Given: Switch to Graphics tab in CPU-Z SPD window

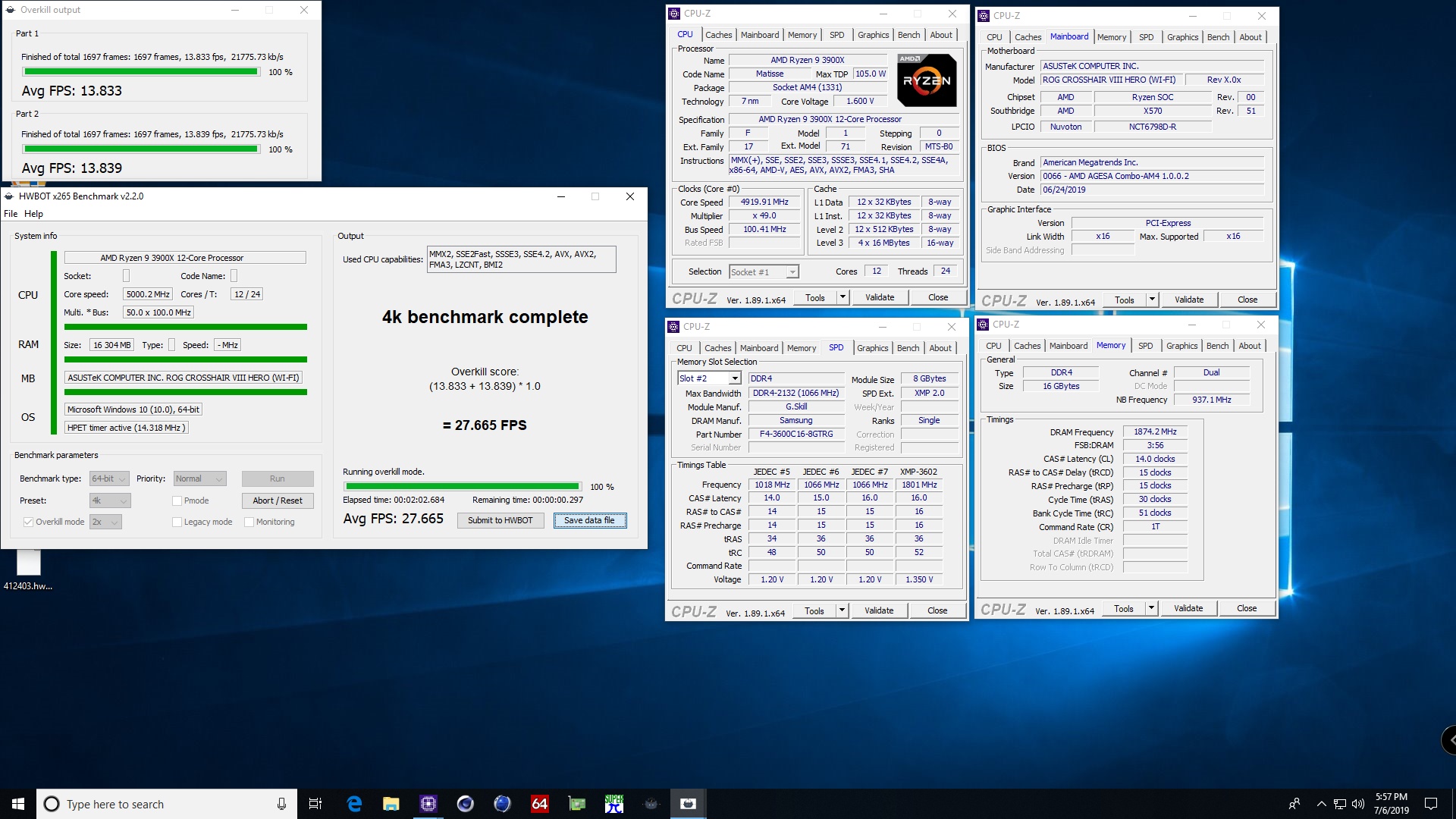Looking at the screenshot, I should [x=872, y=348].
